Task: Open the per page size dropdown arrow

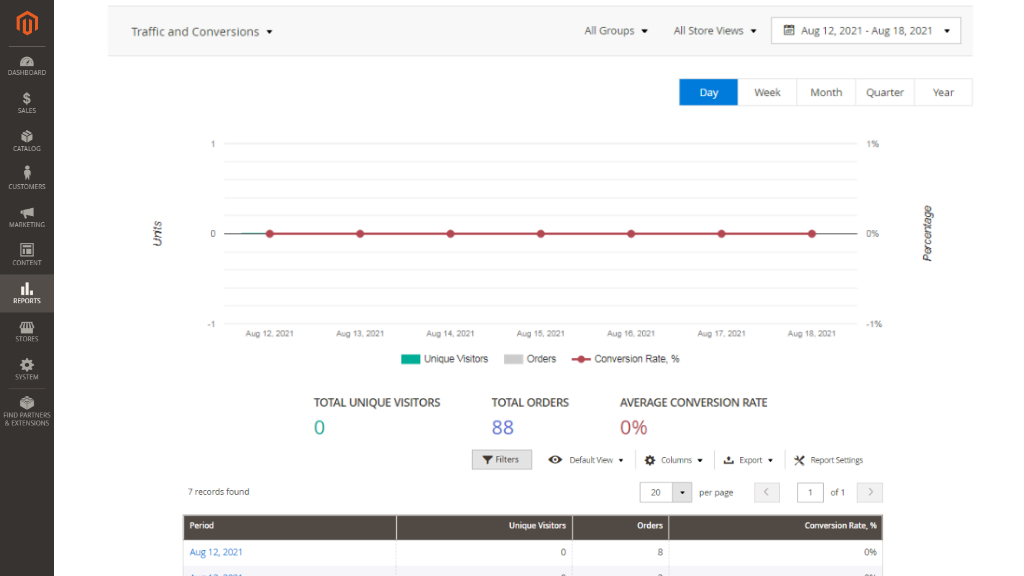Action: tap(682, 492)
